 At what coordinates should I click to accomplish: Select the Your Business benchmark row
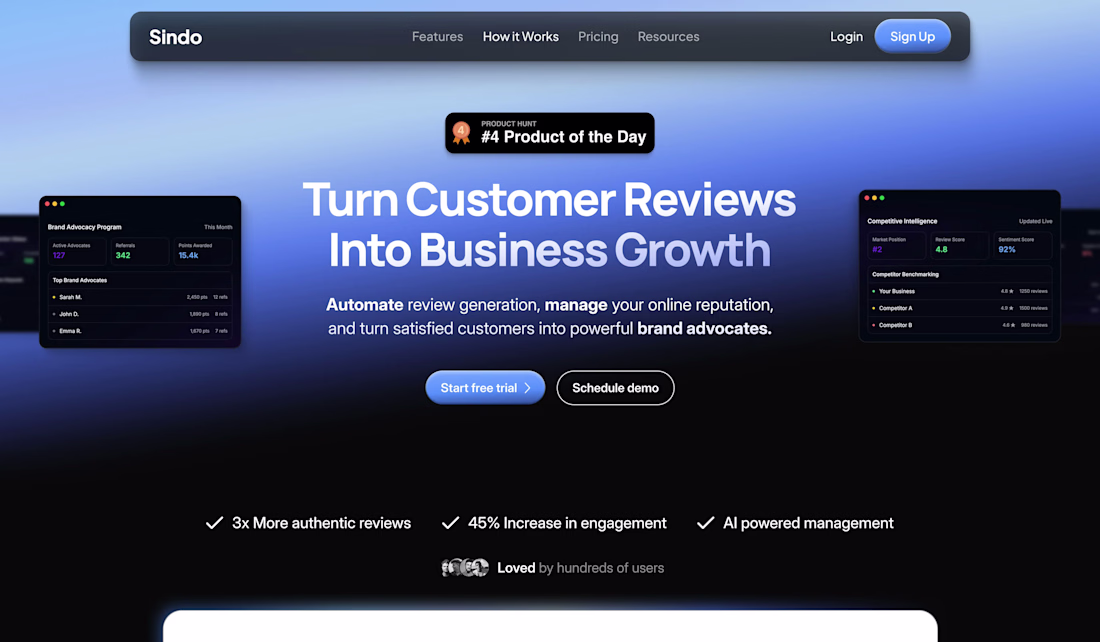tap(959, 291)
